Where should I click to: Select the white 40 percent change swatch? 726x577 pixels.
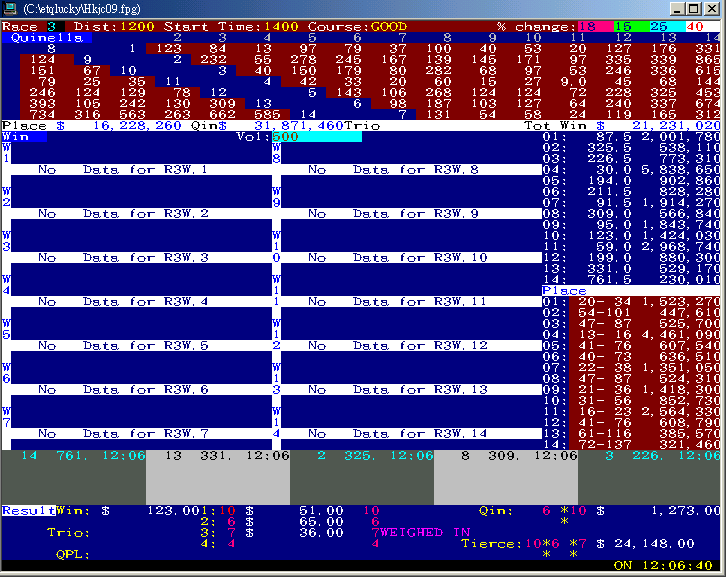(697, 25)
